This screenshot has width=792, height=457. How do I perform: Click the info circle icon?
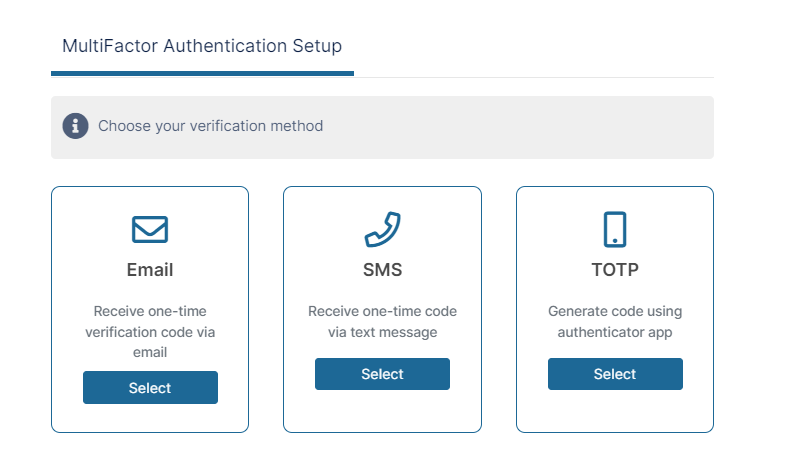tap(75, 126)
